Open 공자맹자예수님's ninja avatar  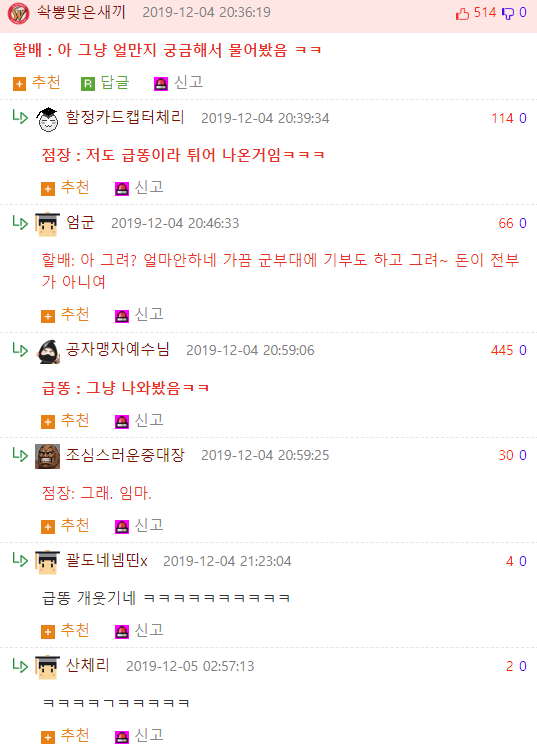(x=47, y=352)
